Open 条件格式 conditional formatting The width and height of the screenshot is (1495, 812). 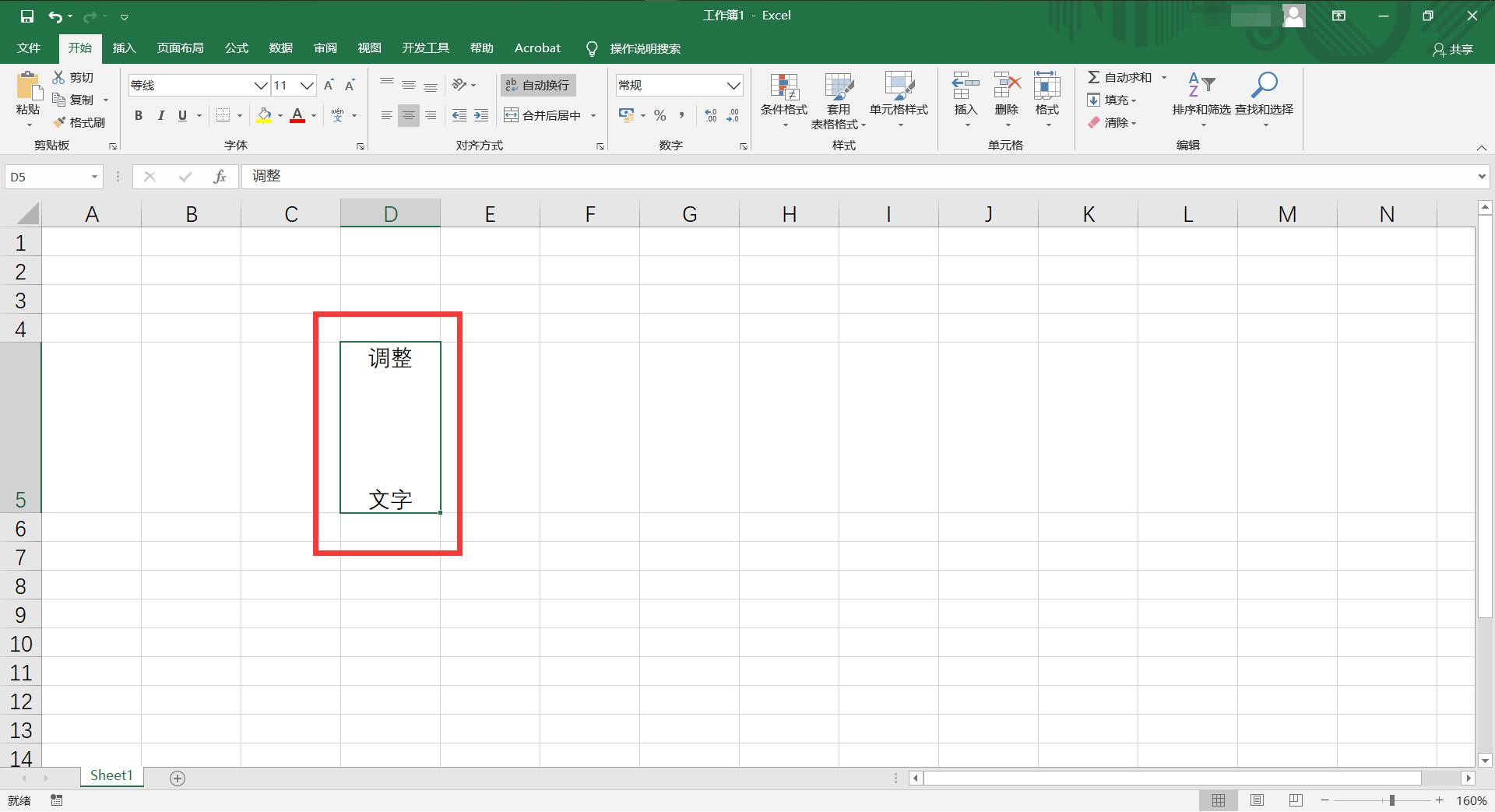tap(784, 100)
